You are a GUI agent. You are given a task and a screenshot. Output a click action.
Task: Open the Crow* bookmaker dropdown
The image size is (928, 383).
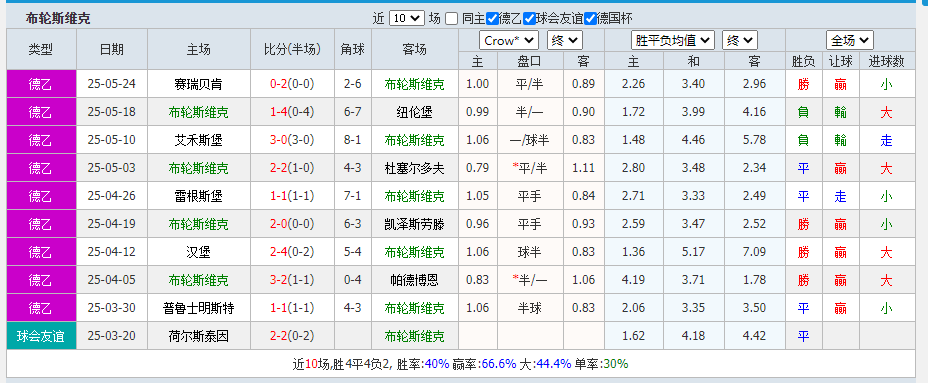508,40
